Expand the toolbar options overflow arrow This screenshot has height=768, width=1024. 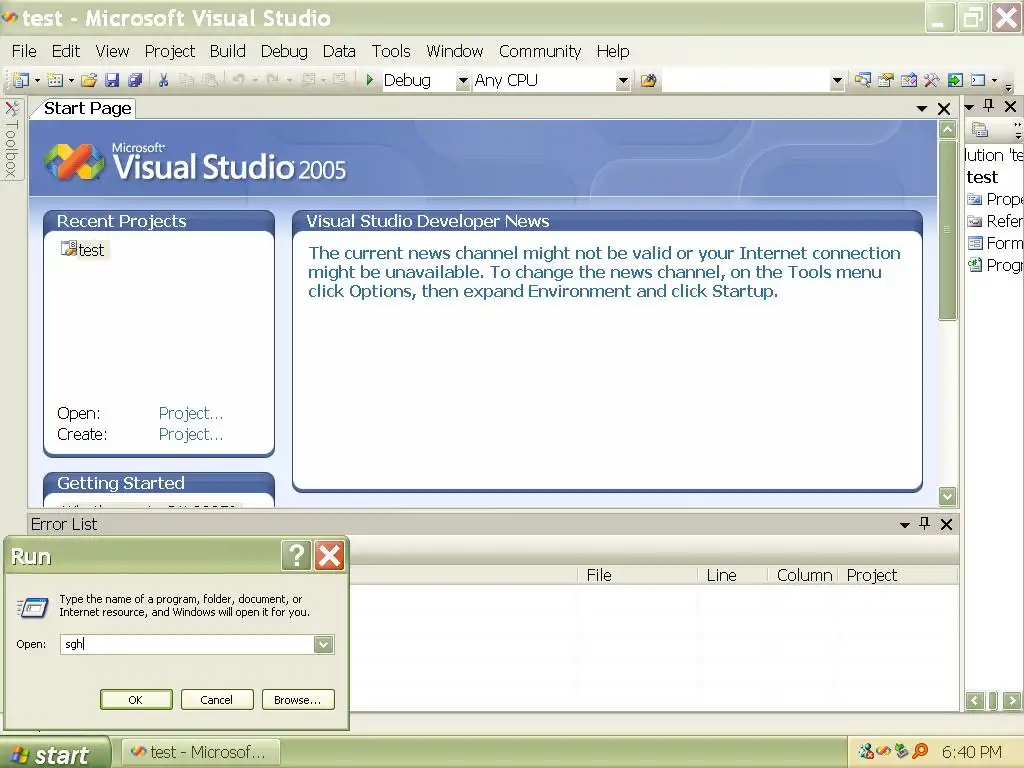coord(1008,86)
